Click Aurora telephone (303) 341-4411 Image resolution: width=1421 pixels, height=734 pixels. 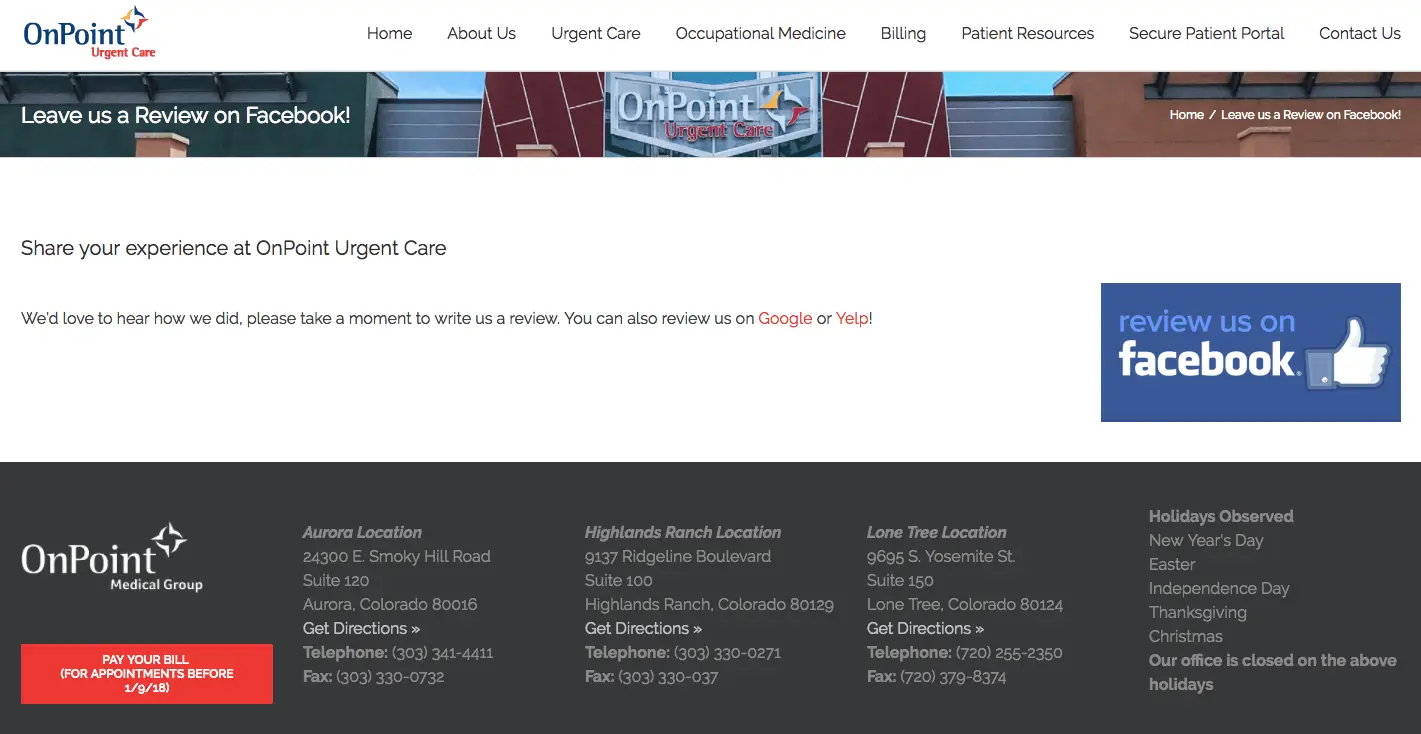(442, 652)
